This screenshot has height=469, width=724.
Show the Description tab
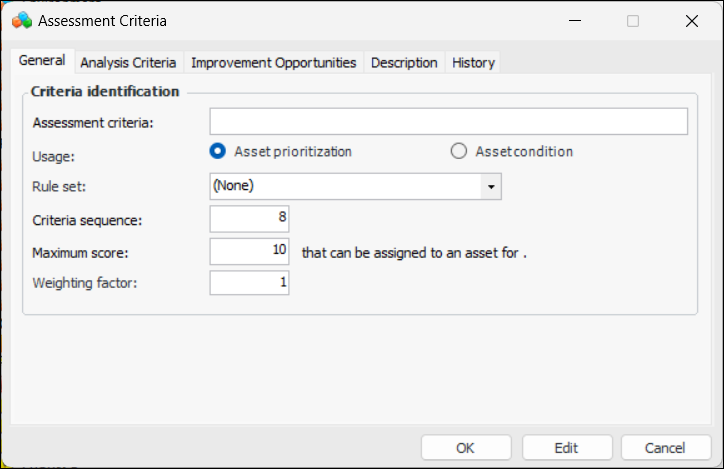click(x=404, y=62)
